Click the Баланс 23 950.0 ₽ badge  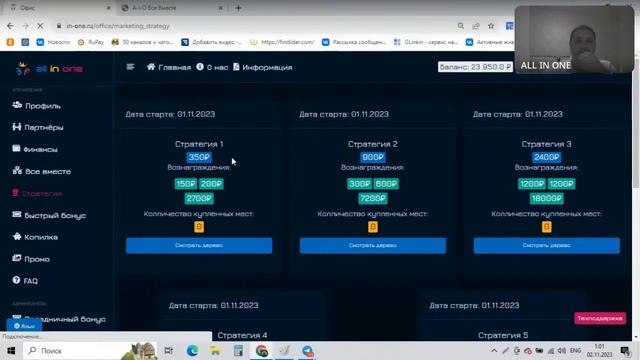(475, 67)
